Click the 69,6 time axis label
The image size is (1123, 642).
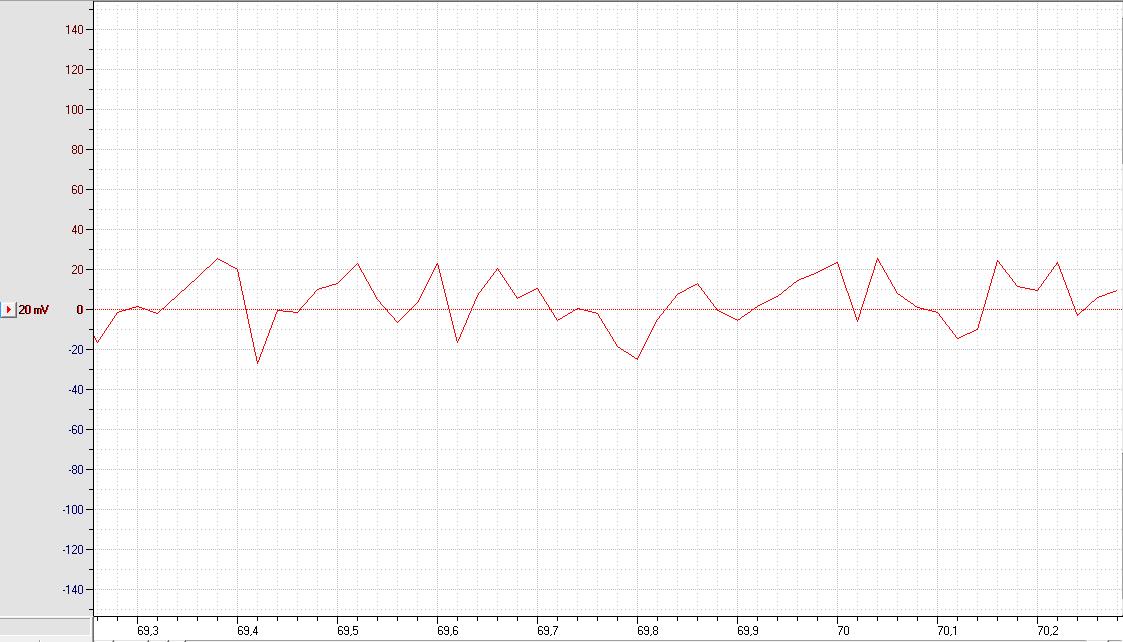[x=448, y=631]
